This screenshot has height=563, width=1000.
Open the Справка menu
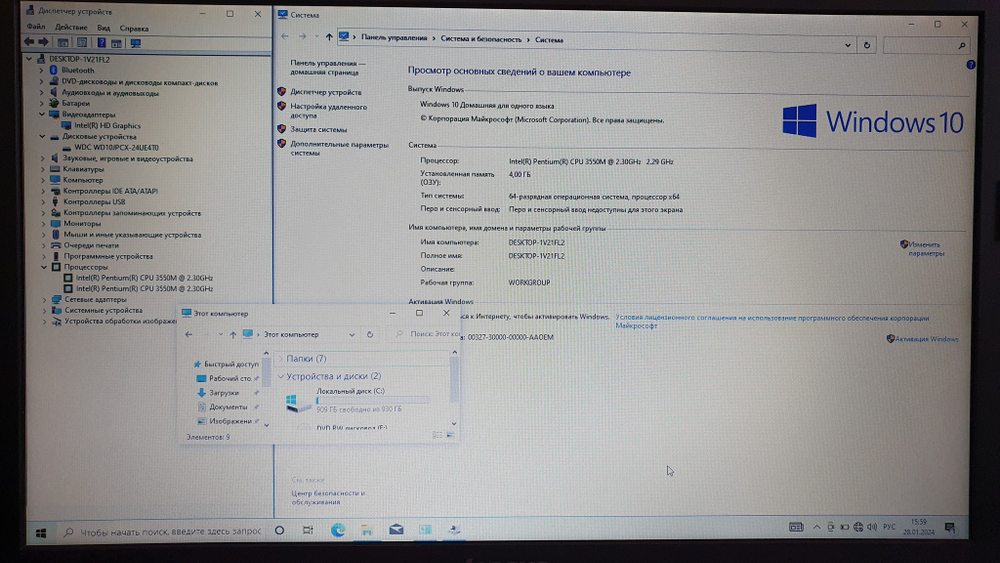coord(134,28)
